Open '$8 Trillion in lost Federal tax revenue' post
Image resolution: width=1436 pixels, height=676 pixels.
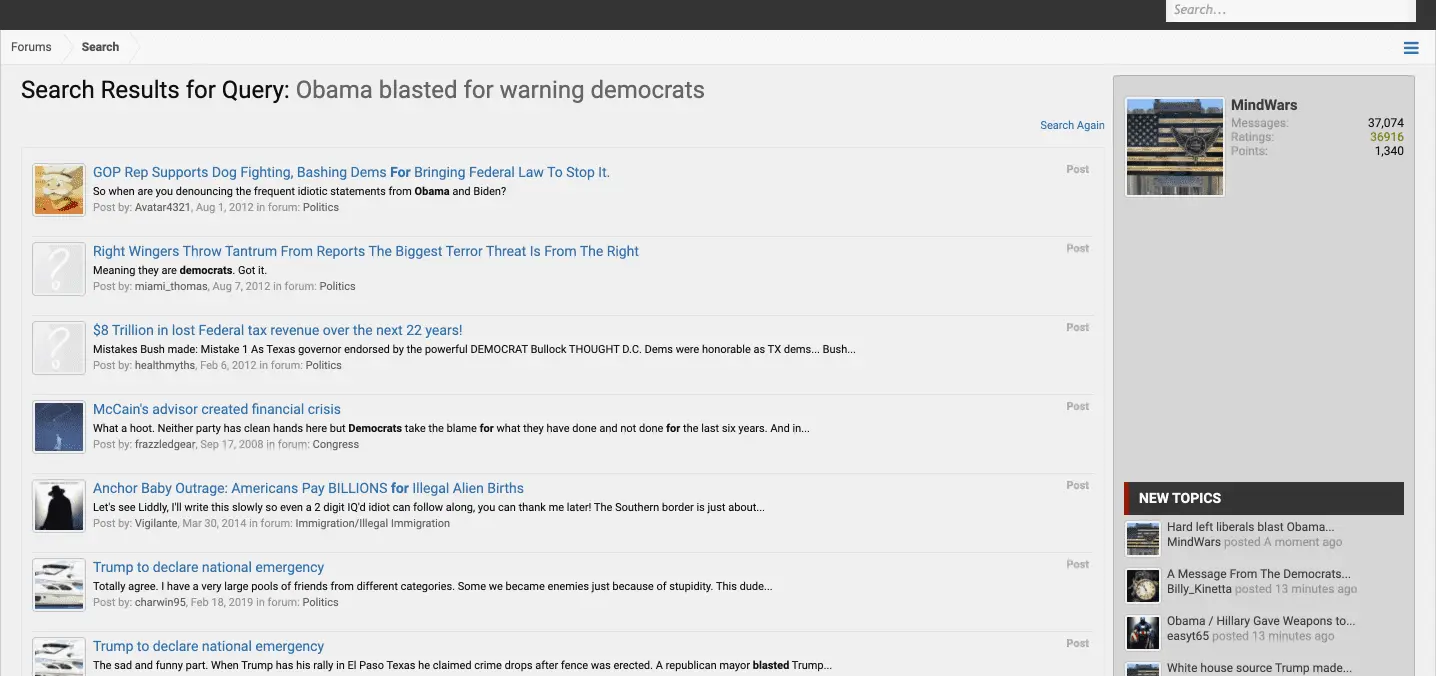point(278,330)
